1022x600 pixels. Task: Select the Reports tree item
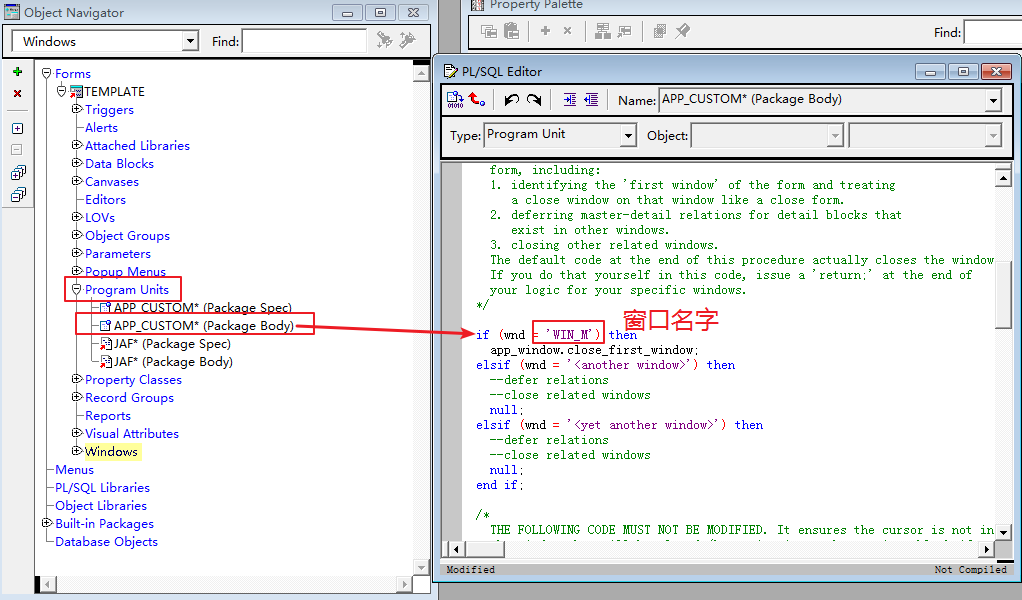click(108, 416)
